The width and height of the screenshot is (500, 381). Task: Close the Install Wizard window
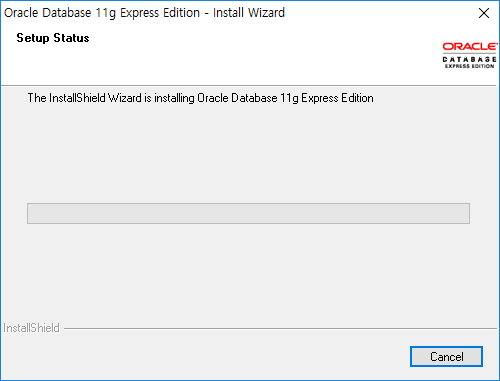coord(484,13)
